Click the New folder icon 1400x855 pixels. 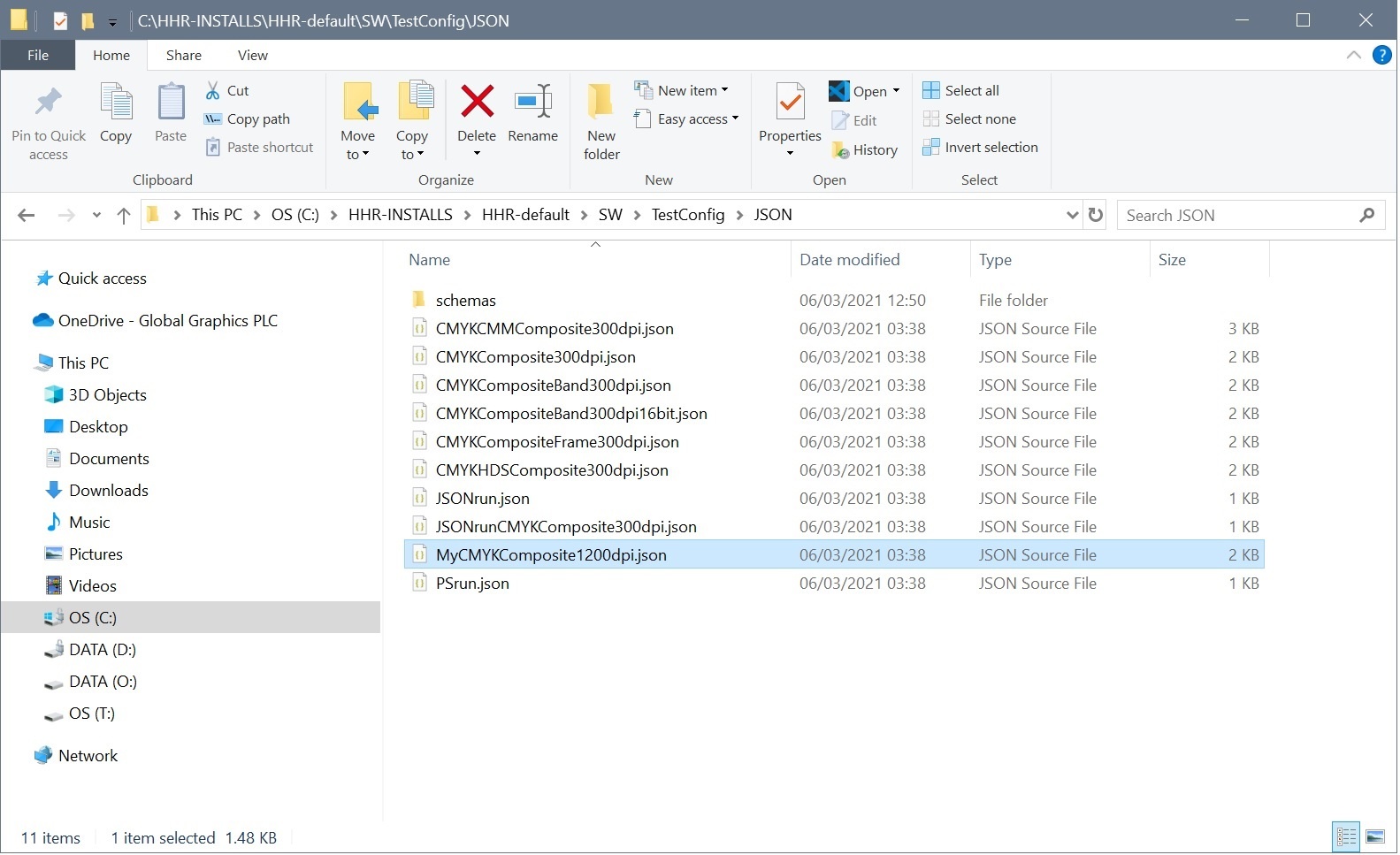click(x=601, y=102)
